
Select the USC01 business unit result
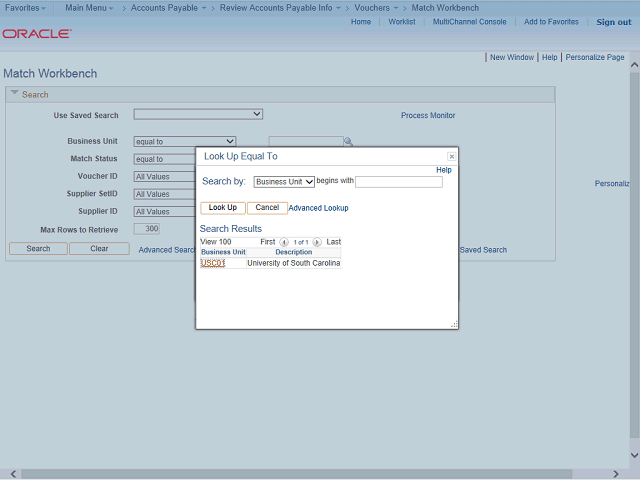[x=212, y=263]
